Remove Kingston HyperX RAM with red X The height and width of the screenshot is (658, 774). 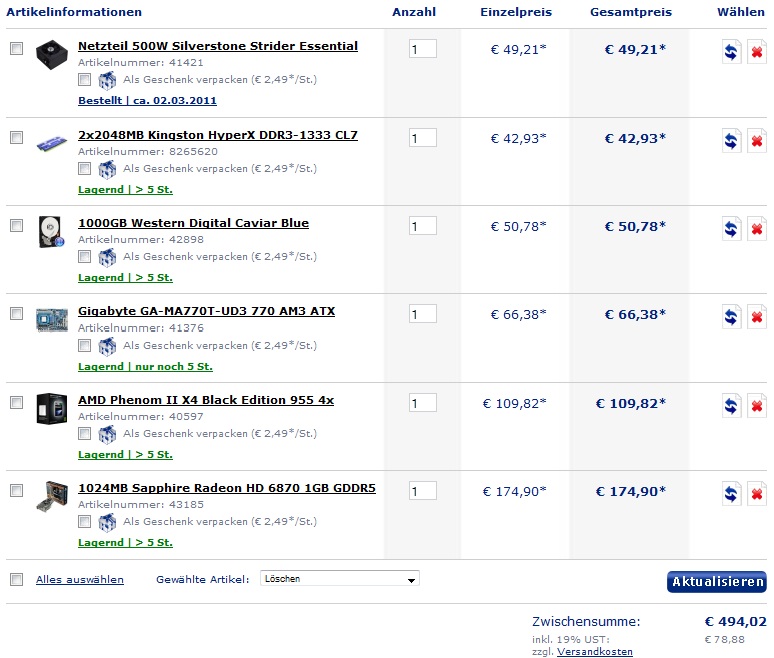(757, 141)
